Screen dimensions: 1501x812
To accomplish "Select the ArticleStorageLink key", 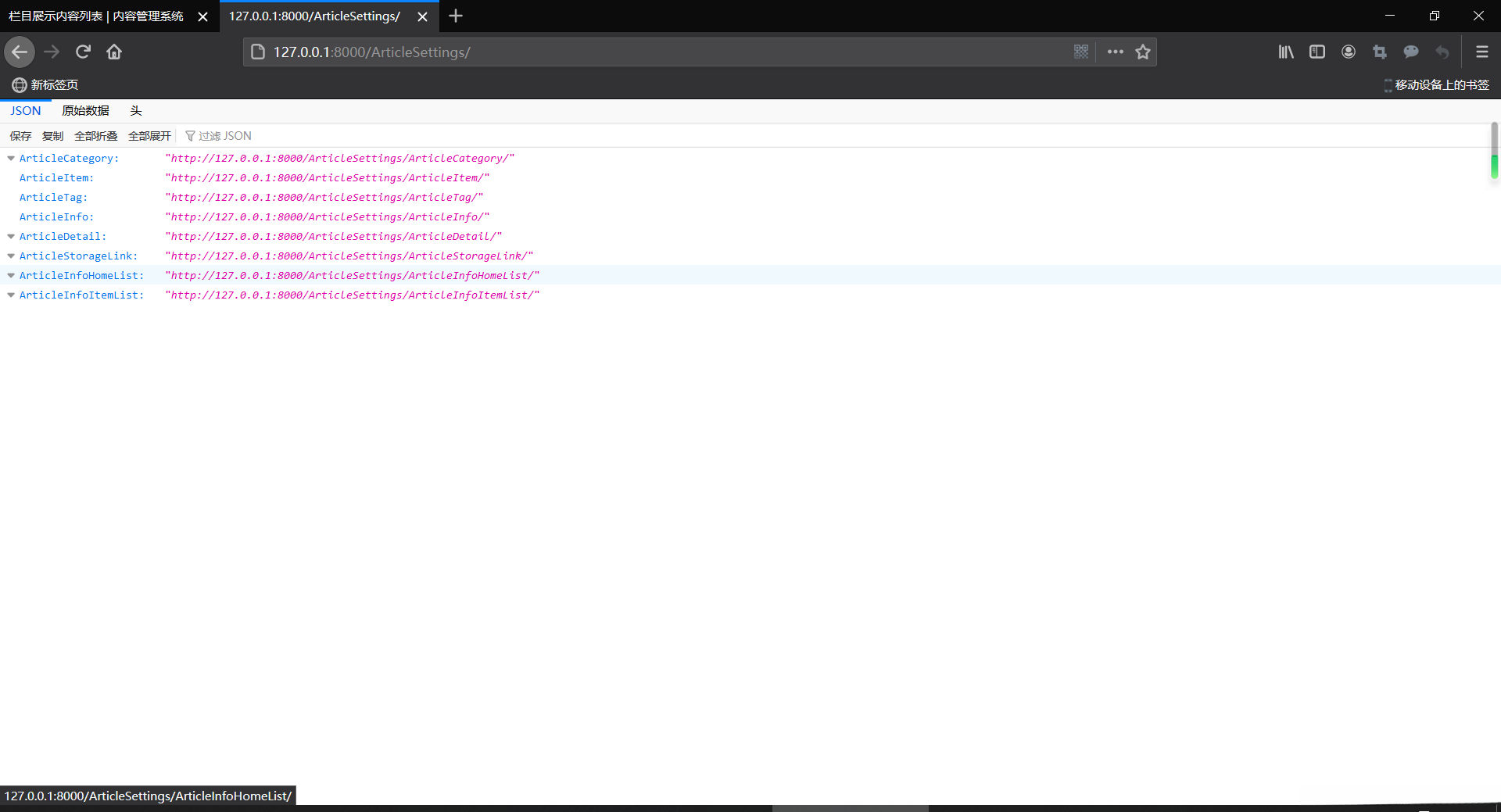I will pyautogui.click(x=78, y=256).
